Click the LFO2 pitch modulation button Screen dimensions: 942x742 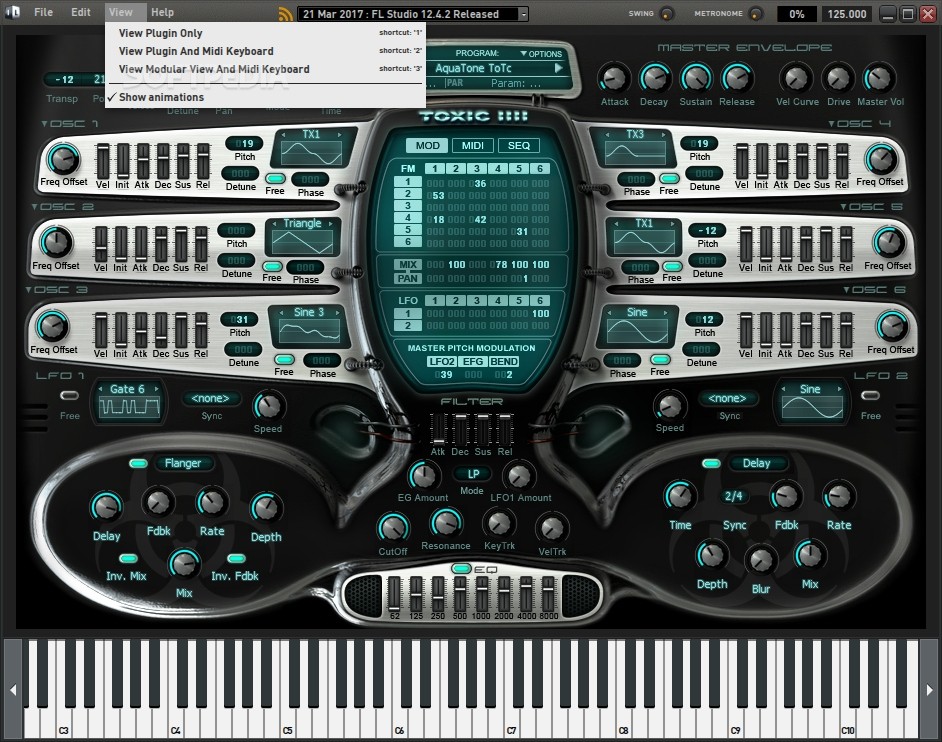442,361
